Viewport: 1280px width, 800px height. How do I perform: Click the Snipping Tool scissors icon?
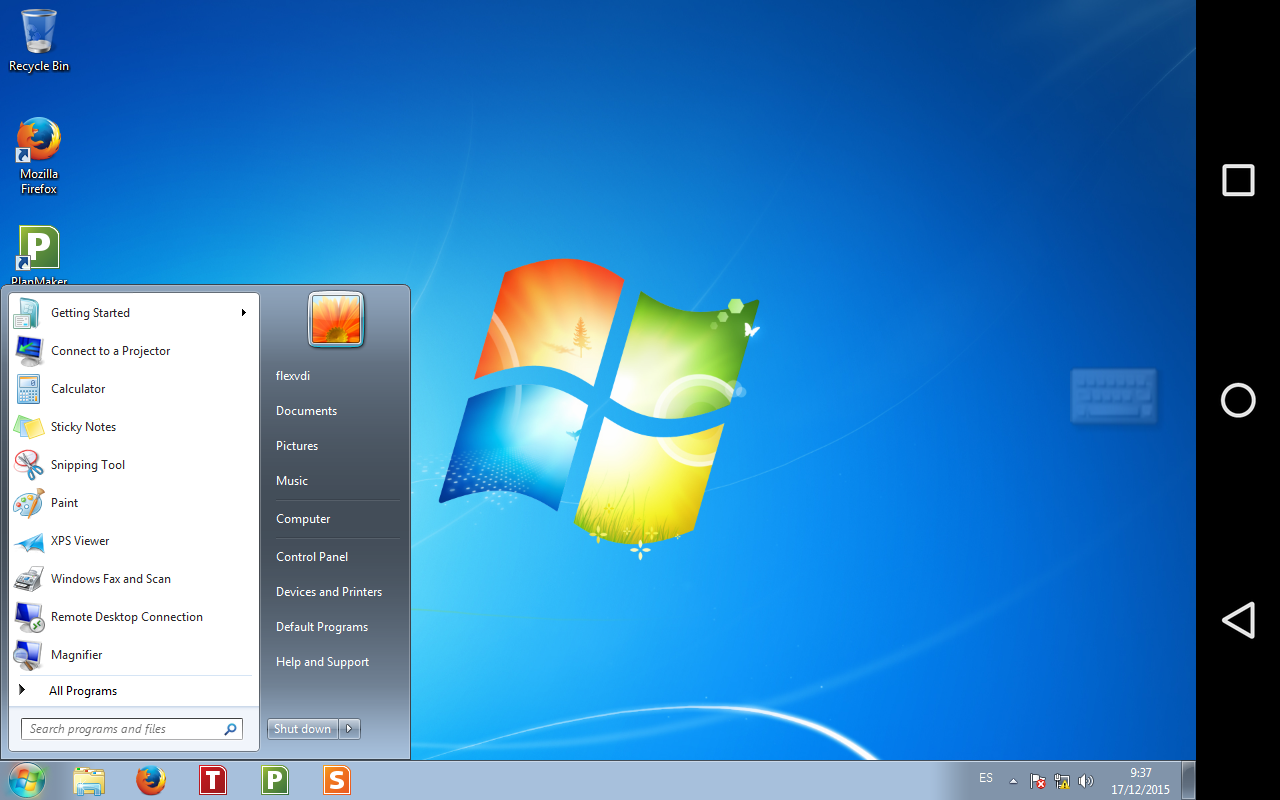27,465
